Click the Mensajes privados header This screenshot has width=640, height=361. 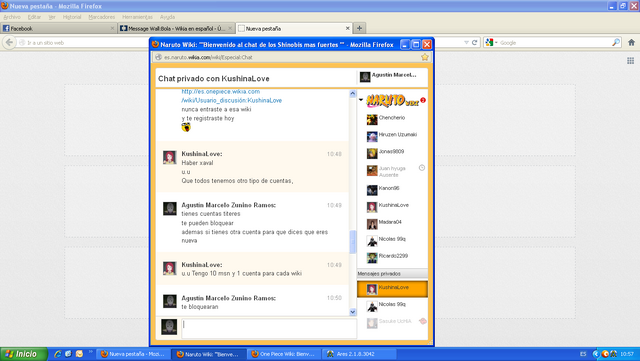[x=392, y=274]
